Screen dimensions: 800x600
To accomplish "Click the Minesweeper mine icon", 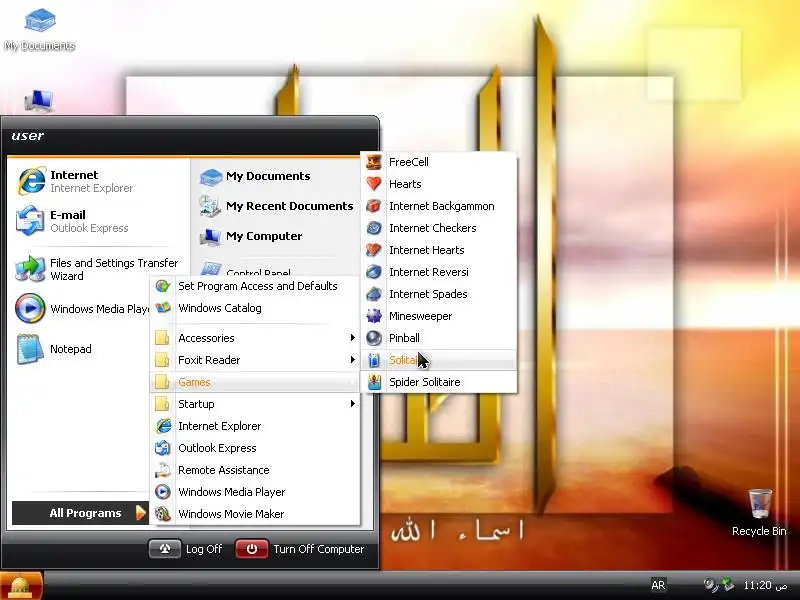I will tap(374, 316).
